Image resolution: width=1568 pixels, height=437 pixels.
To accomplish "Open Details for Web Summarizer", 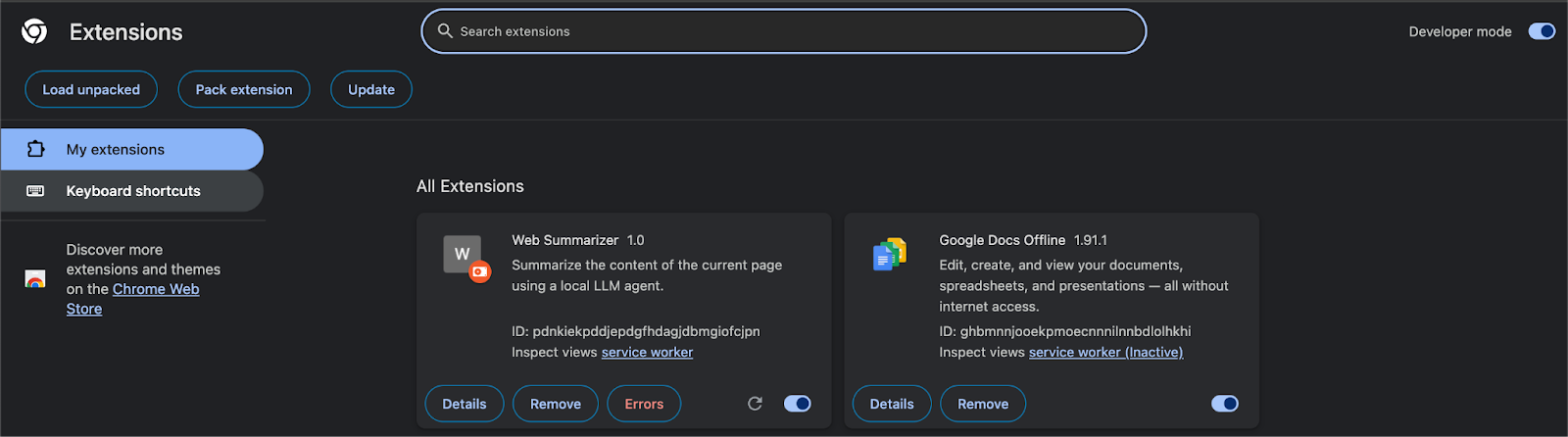I will click(465, 404).
